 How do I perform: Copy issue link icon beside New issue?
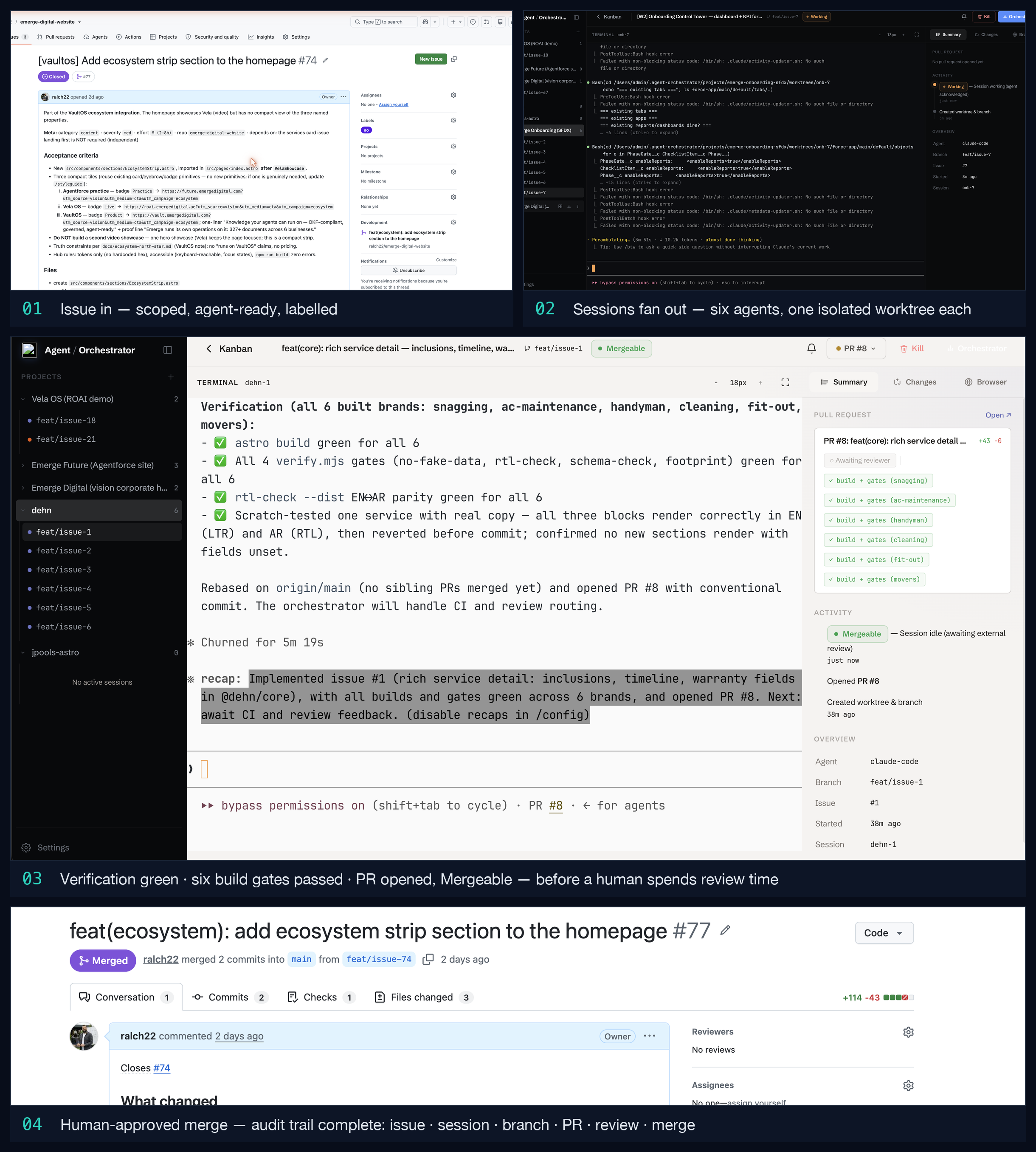tap(454, 59)
